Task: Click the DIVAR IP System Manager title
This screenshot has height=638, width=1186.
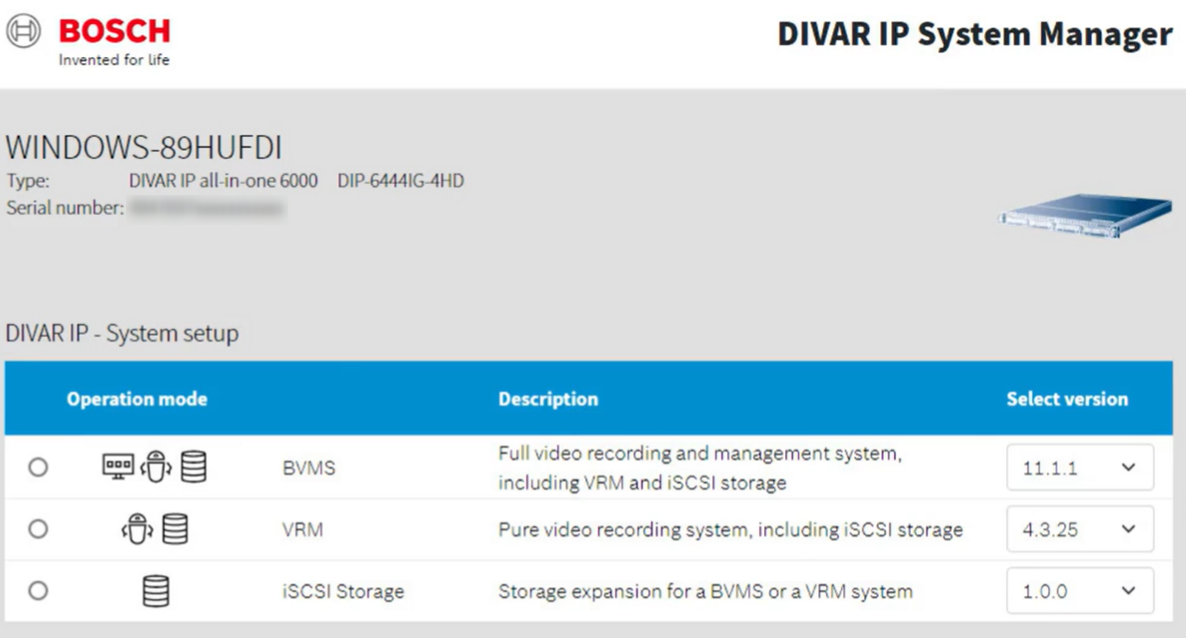Action: click(x=974, y=34)
